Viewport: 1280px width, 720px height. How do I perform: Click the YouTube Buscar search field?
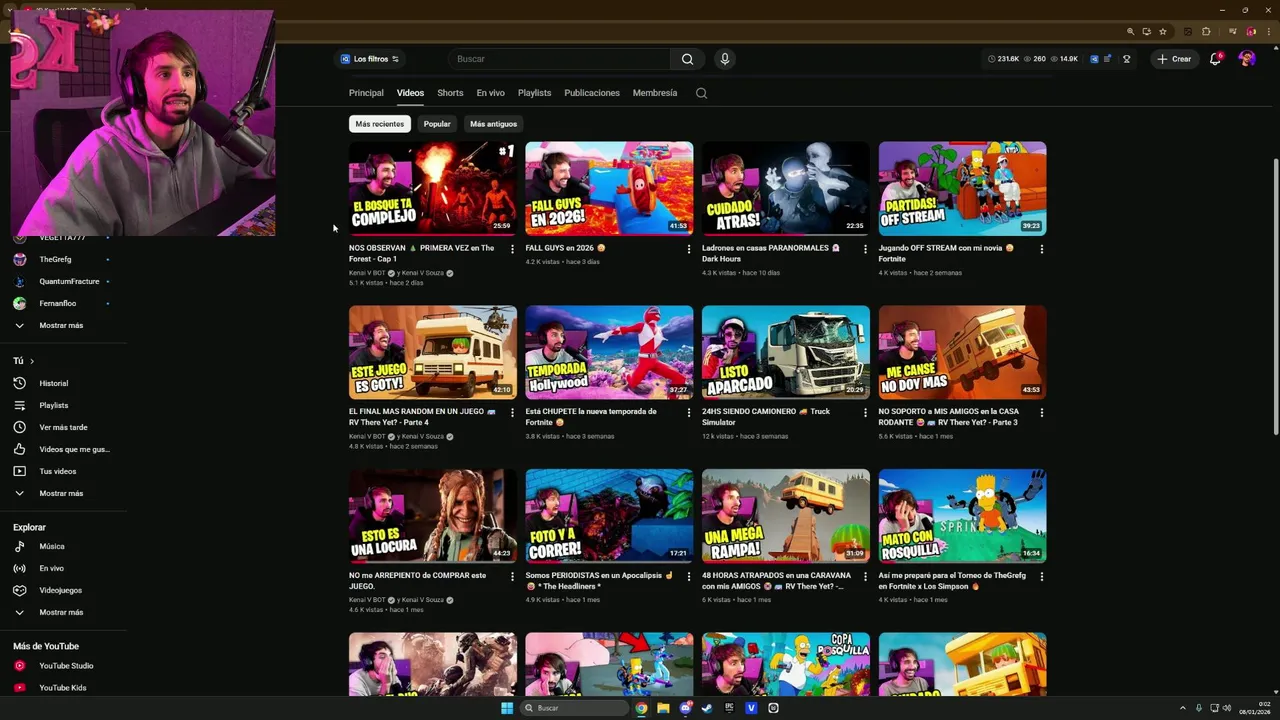click(560, 59)
